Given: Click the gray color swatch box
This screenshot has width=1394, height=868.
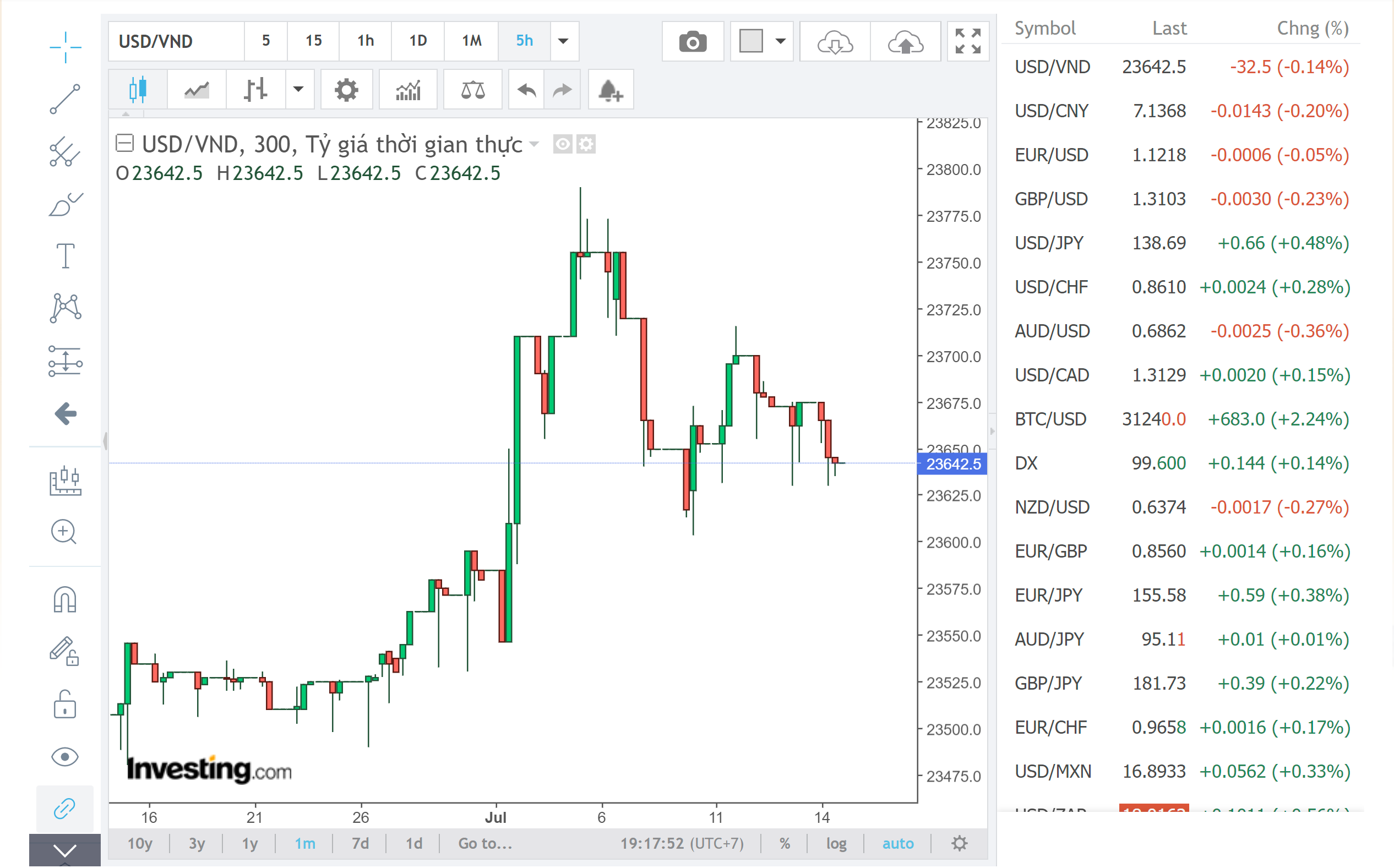Looking at the screenshot, I should tap(750, 41).
